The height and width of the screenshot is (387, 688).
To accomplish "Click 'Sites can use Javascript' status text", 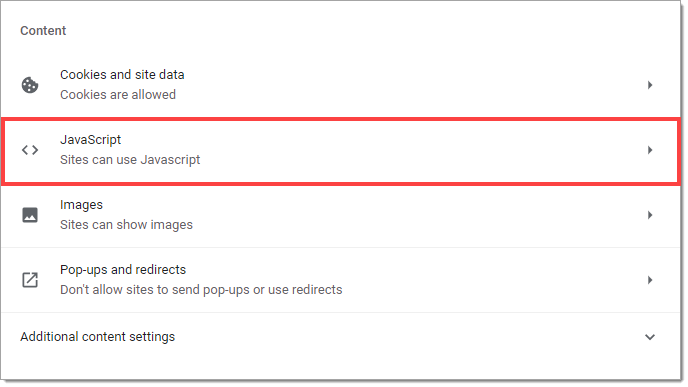I will [x=130, y=160].
